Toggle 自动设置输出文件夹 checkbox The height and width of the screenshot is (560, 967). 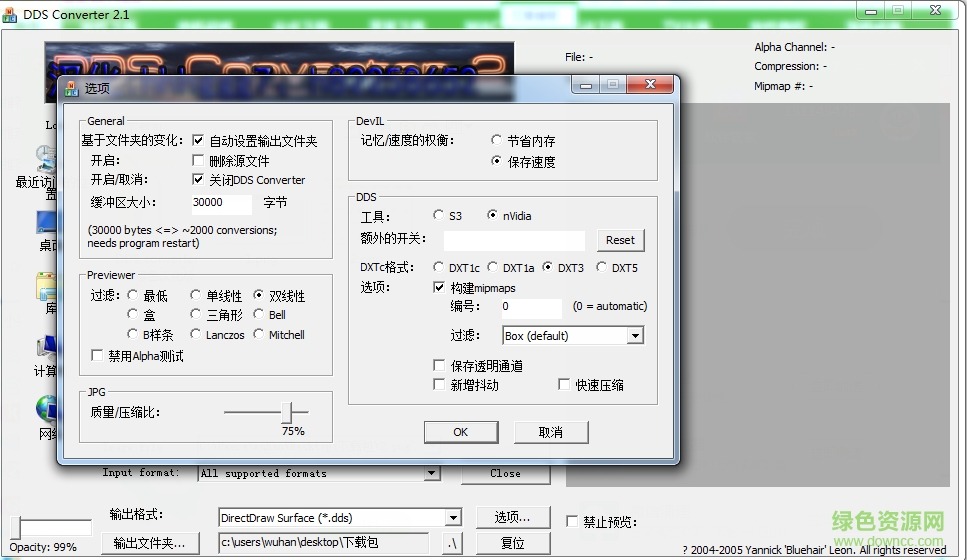tap(198, 141)
